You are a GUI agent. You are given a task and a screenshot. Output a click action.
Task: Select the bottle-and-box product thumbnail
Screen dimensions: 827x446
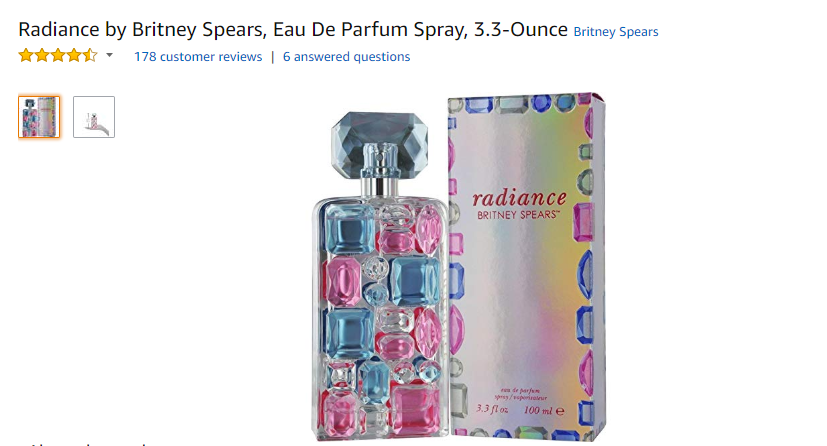39,117
